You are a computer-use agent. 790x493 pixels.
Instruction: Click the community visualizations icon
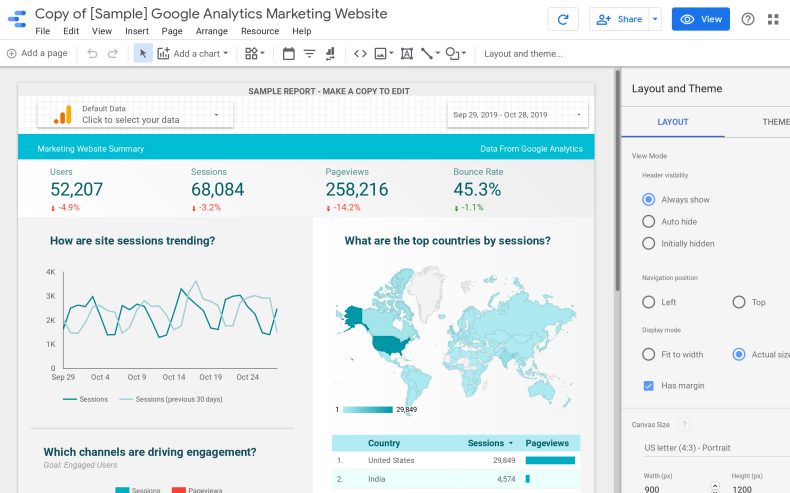251,53
